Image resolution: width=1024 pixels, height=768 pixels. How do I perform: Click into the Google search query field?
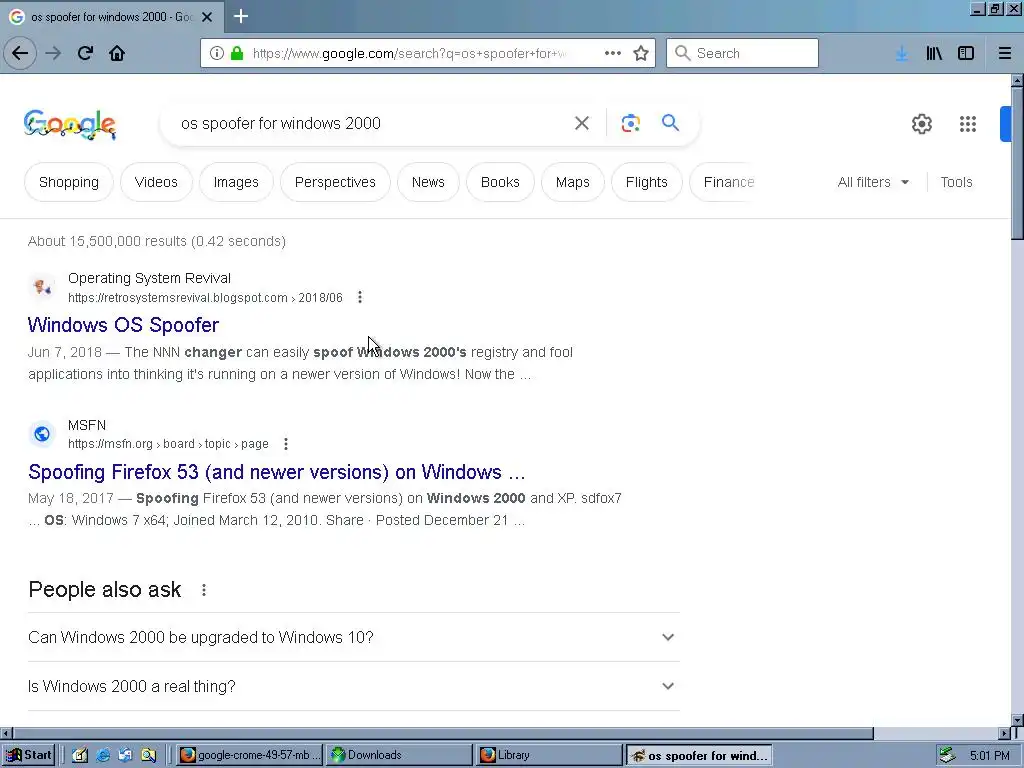tap(369, 123)
